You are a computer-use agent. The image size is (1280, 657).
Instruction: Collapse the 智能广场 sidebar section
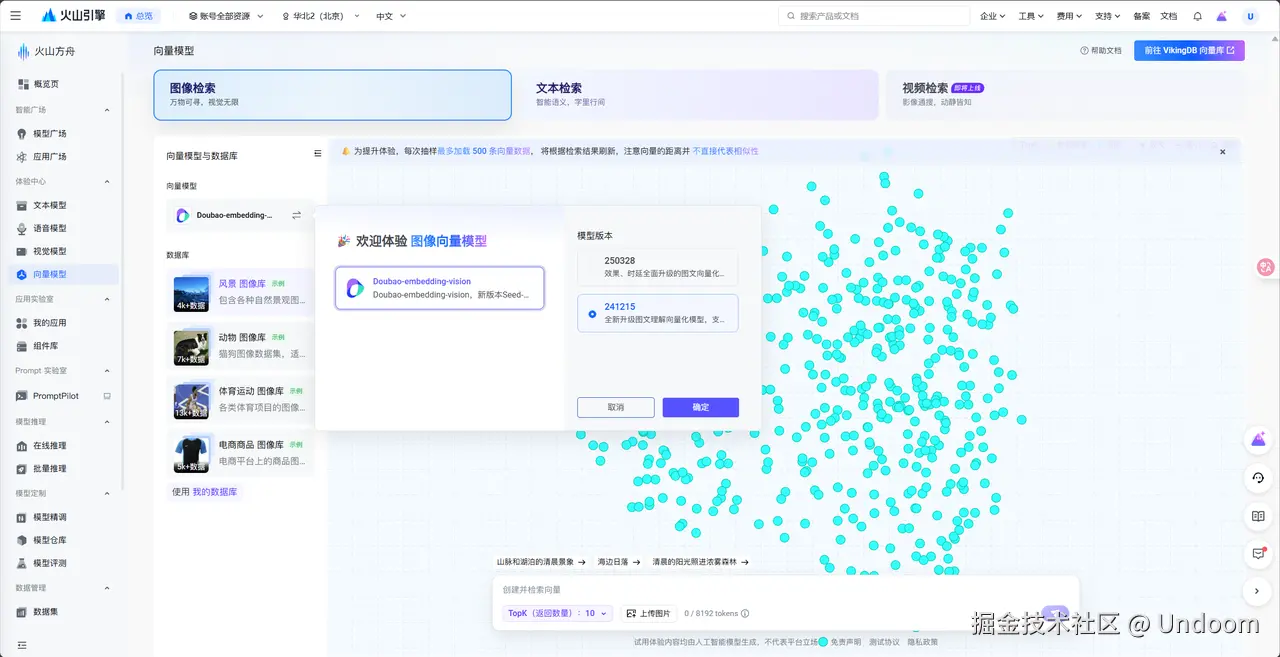tap(107, 110)
